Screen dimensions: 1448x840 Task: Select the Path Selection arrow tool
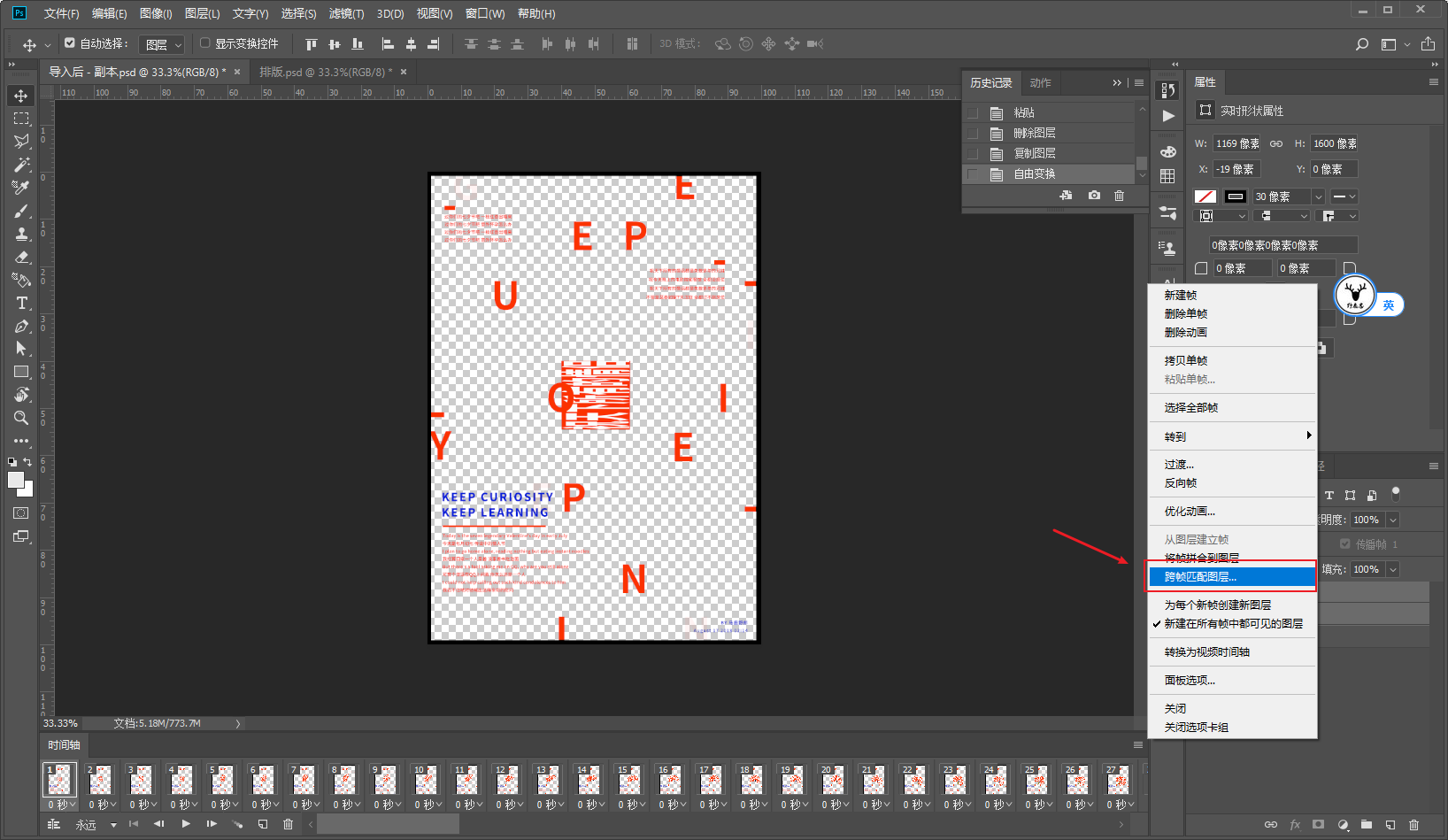[x=21, y=349]
